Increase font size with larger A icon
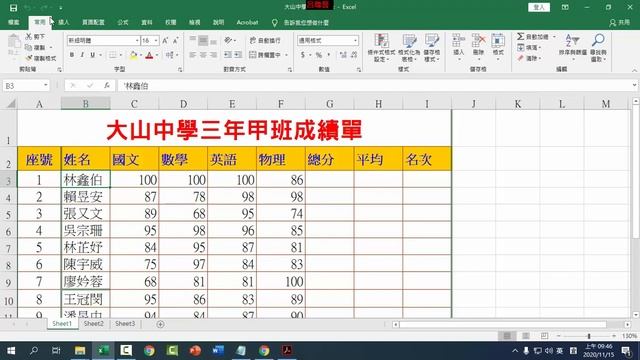 click(x=165, y=40)
